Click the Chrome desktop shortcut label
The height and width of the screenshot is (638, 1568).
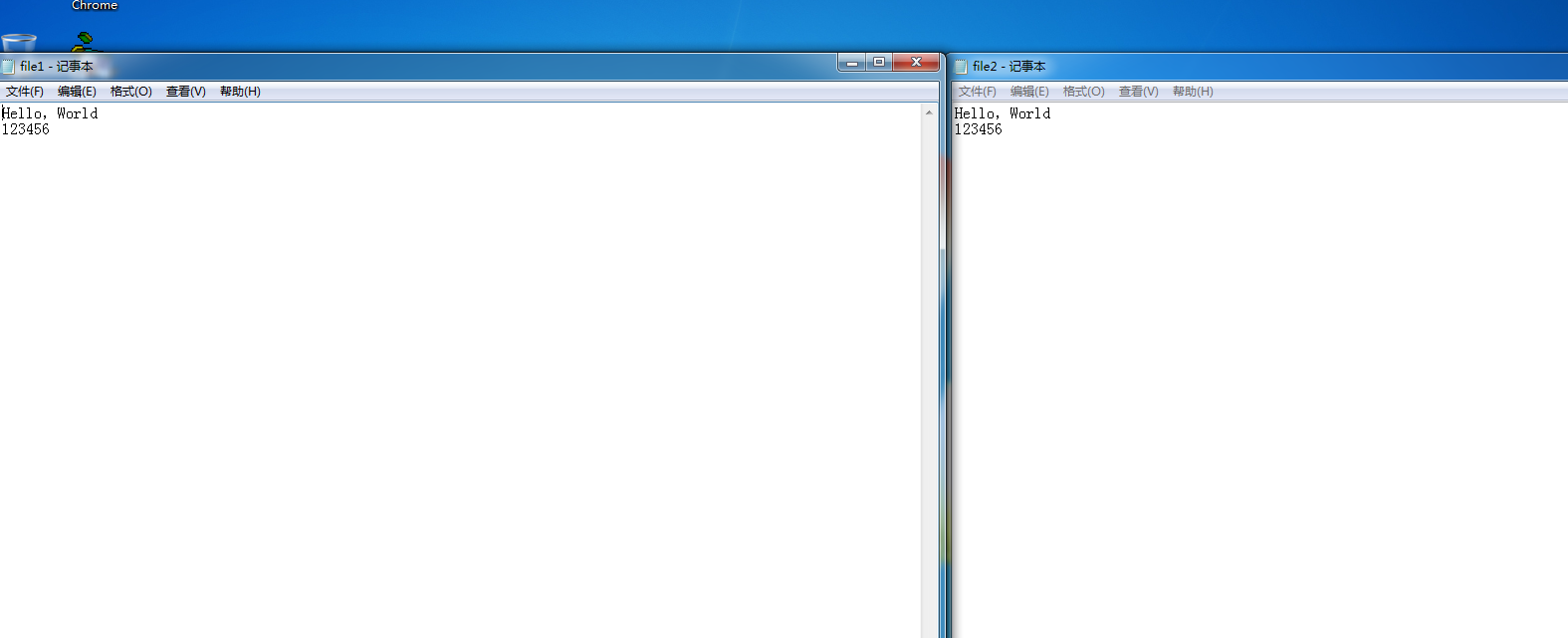point(95,6)
